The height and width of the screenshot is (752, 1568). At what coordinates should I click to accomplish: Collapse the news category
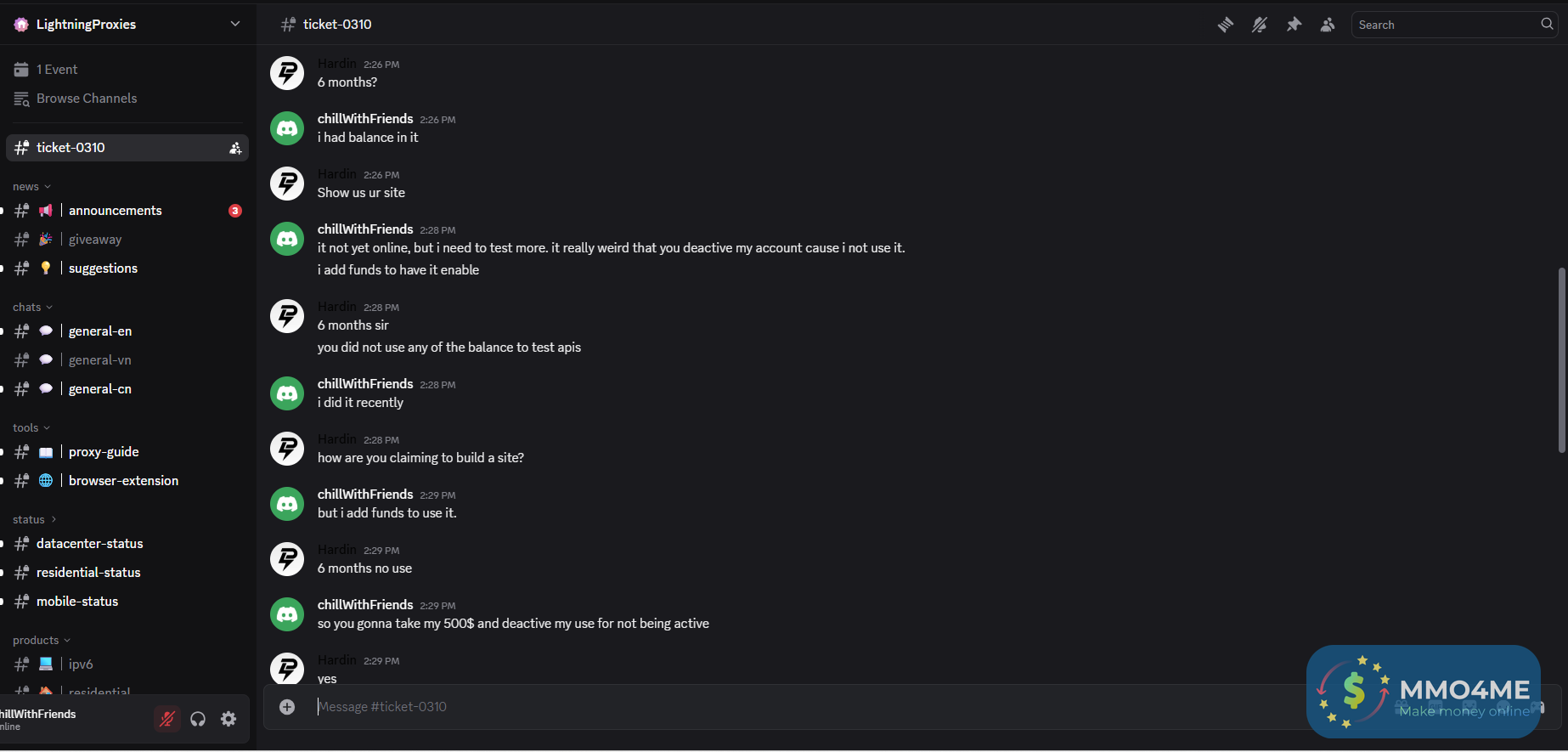point(31,187)
